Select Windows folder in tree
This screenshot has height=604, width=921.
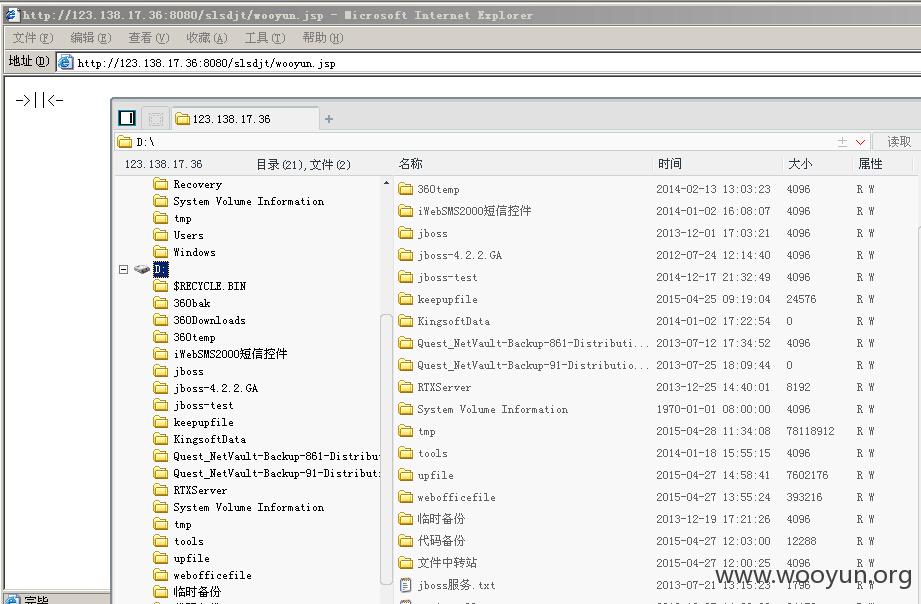click(194, 253)
